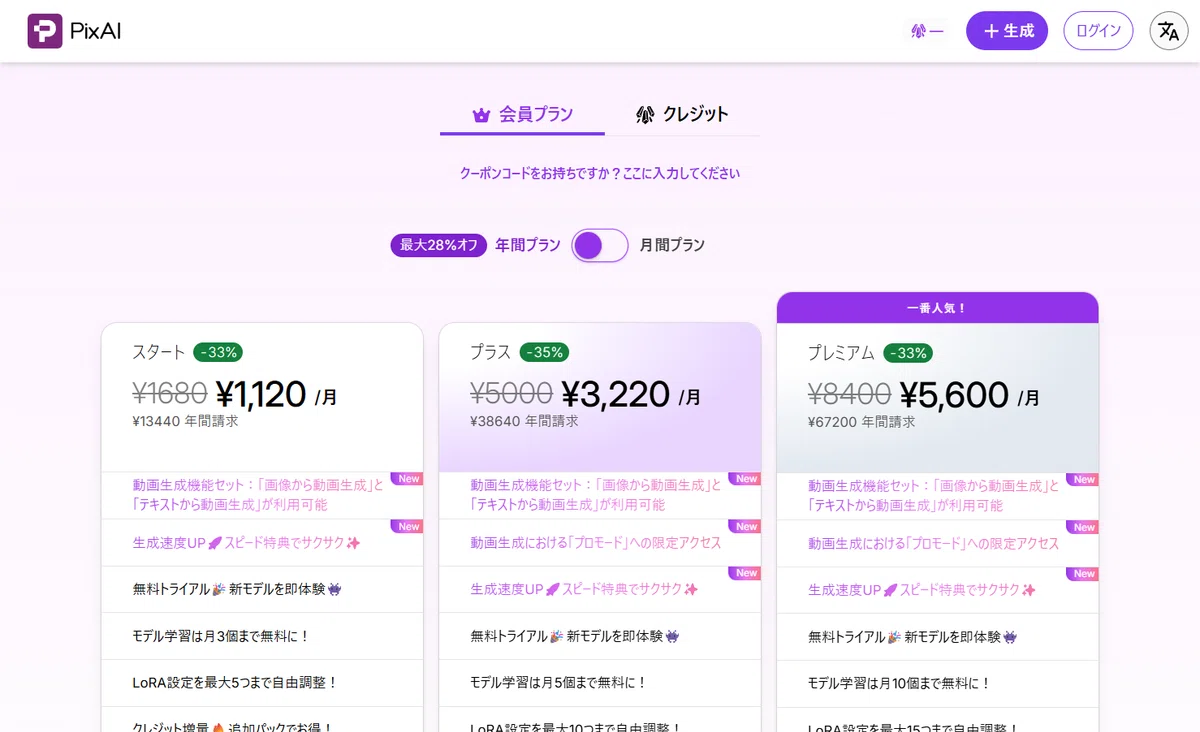The image size is (1200, 732).
Task: Select the ¥67200 年間請求 text
Action: [x=861, y=422]
